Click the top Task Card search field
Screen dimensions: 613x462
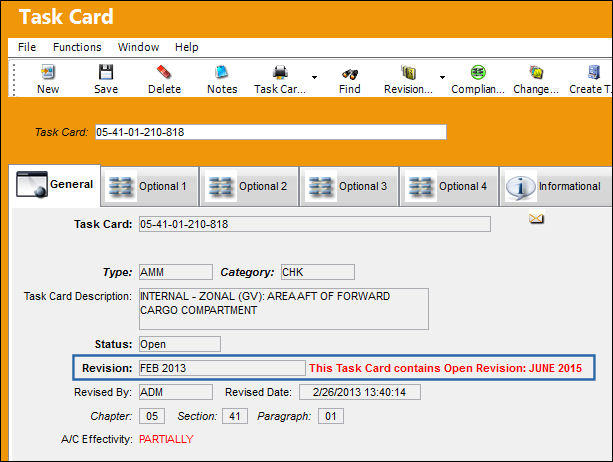tap(271, 132)
